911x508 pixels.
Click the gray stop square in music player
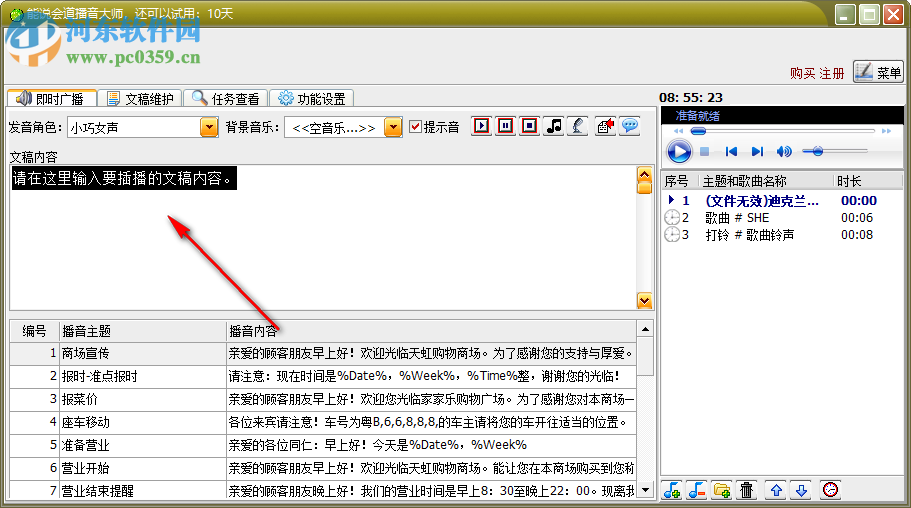(704, 152)
